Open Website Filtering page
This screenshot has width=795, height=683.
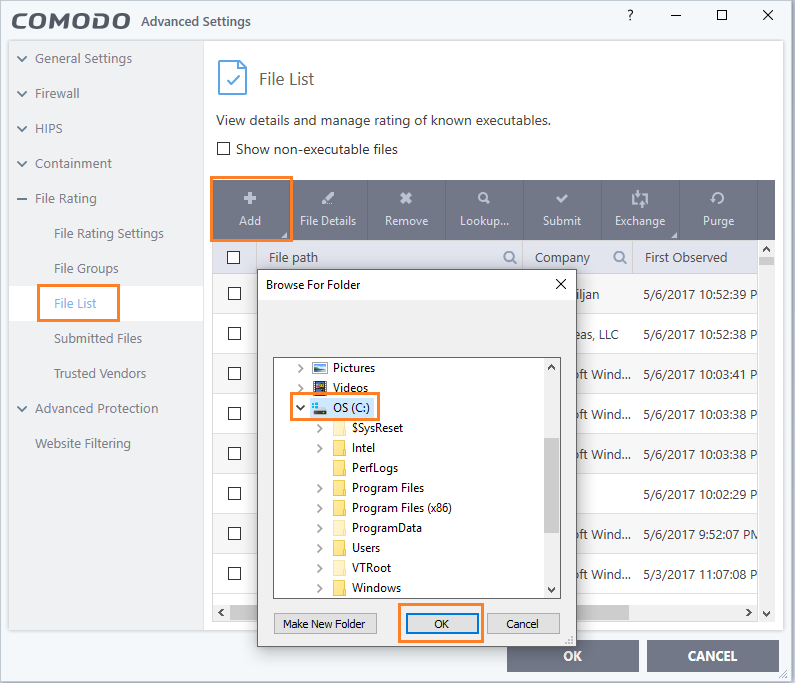pyautogui.click(x=83, y=444)
